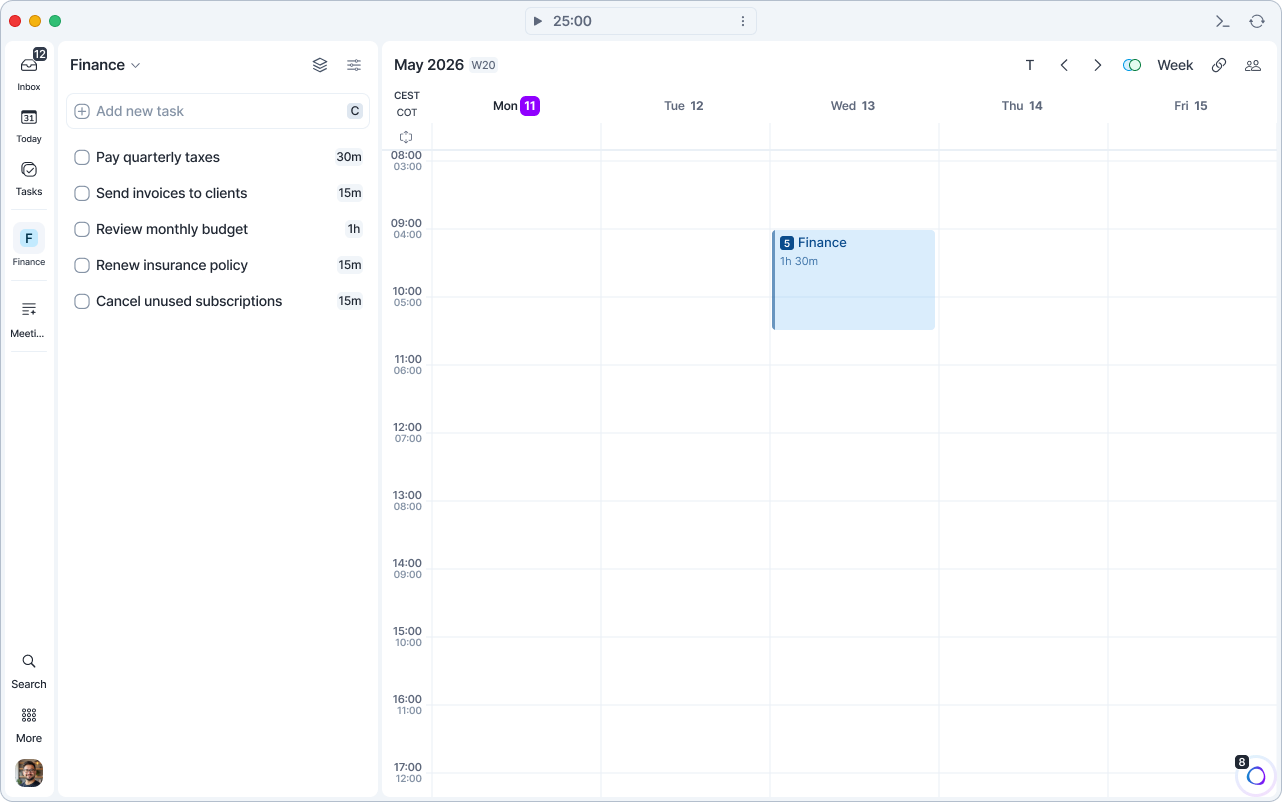Open the assistant circle with badge 8

[1256, 776]
